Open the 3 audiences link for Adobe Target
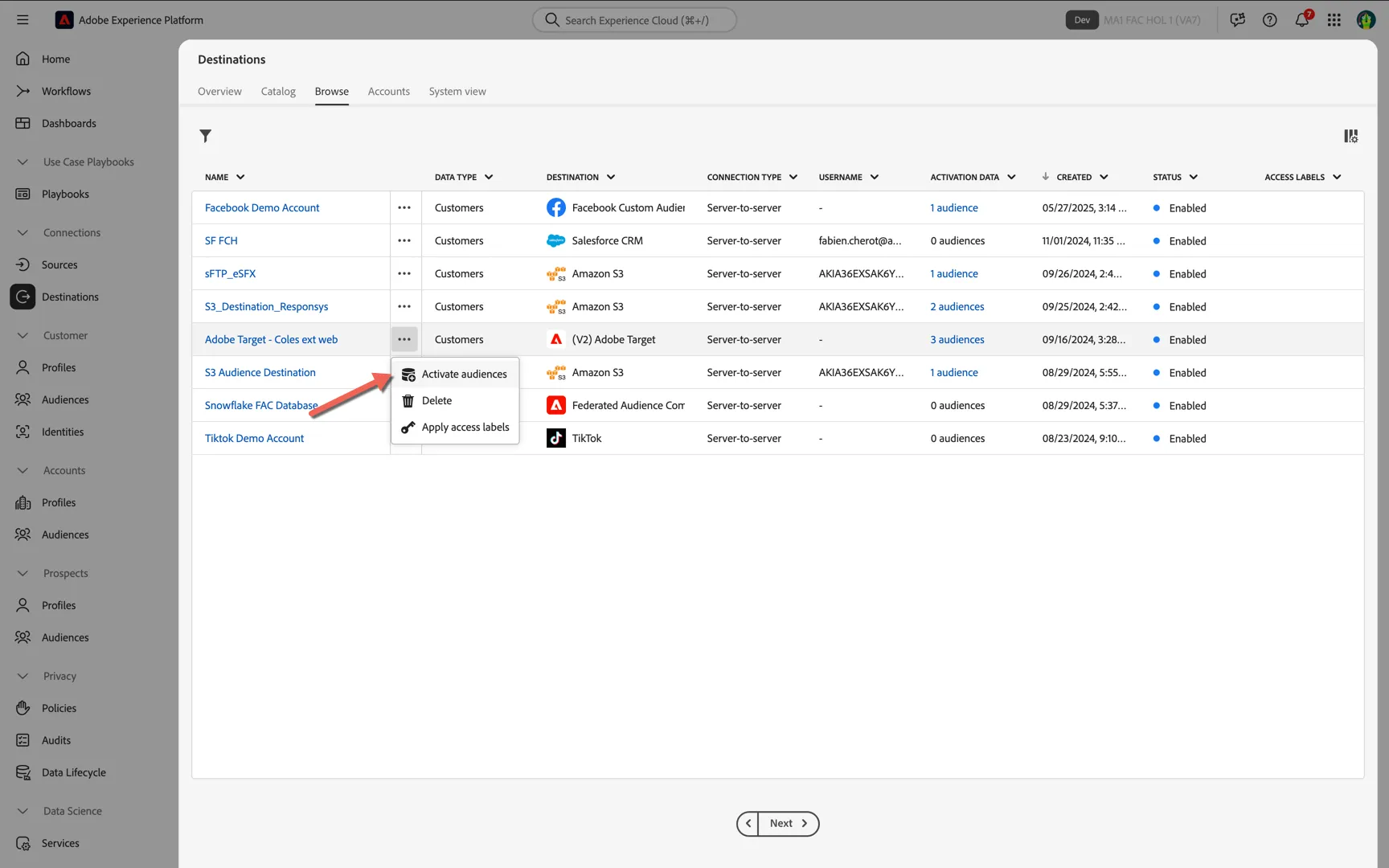The height and width of the screenshot is (868, 1389). point(957,339)
